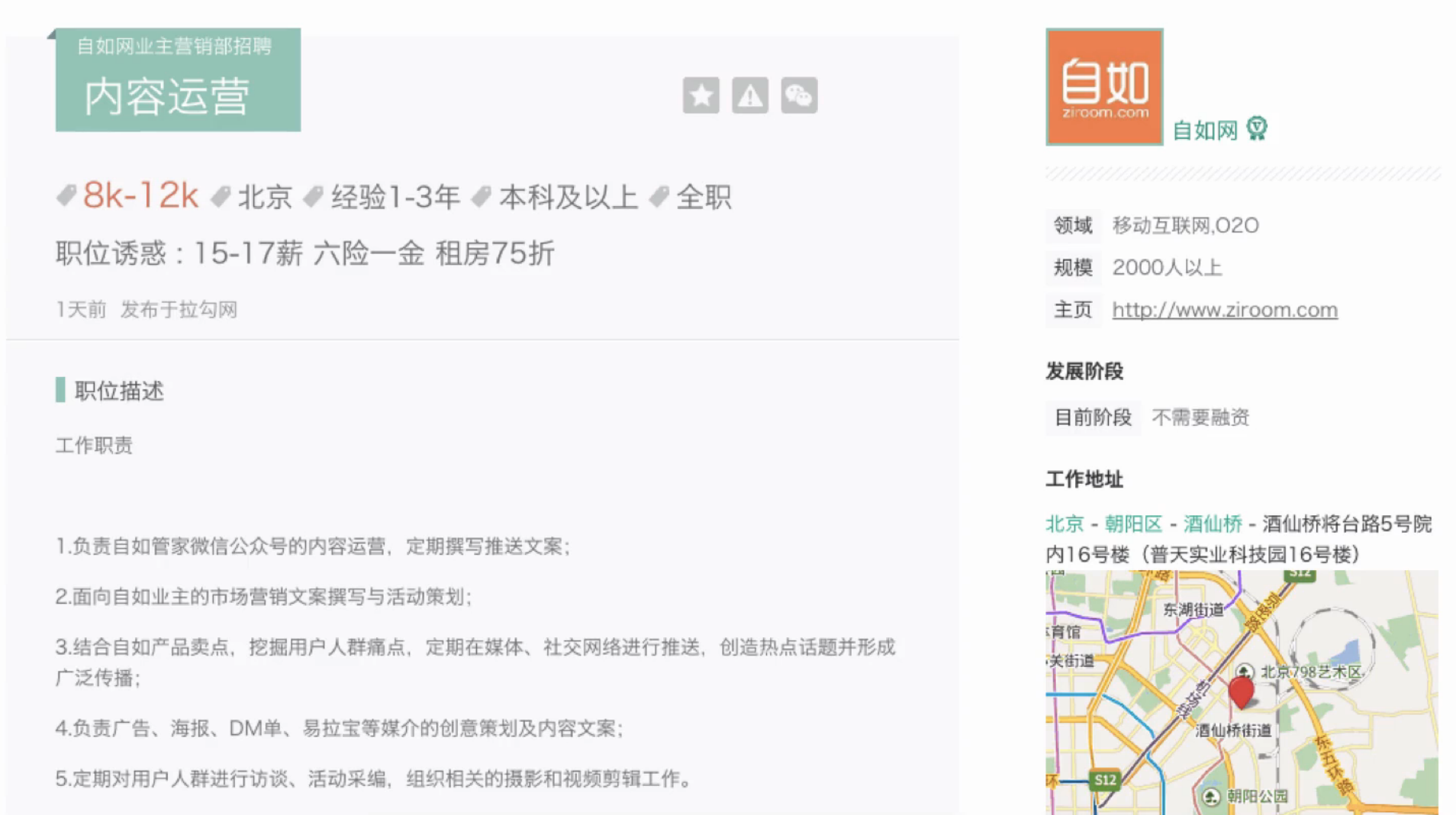Click the 移动互联网,O2O field value
Screen dimensions: 1456x815
pyautogui.click(x=1185, y=226)
